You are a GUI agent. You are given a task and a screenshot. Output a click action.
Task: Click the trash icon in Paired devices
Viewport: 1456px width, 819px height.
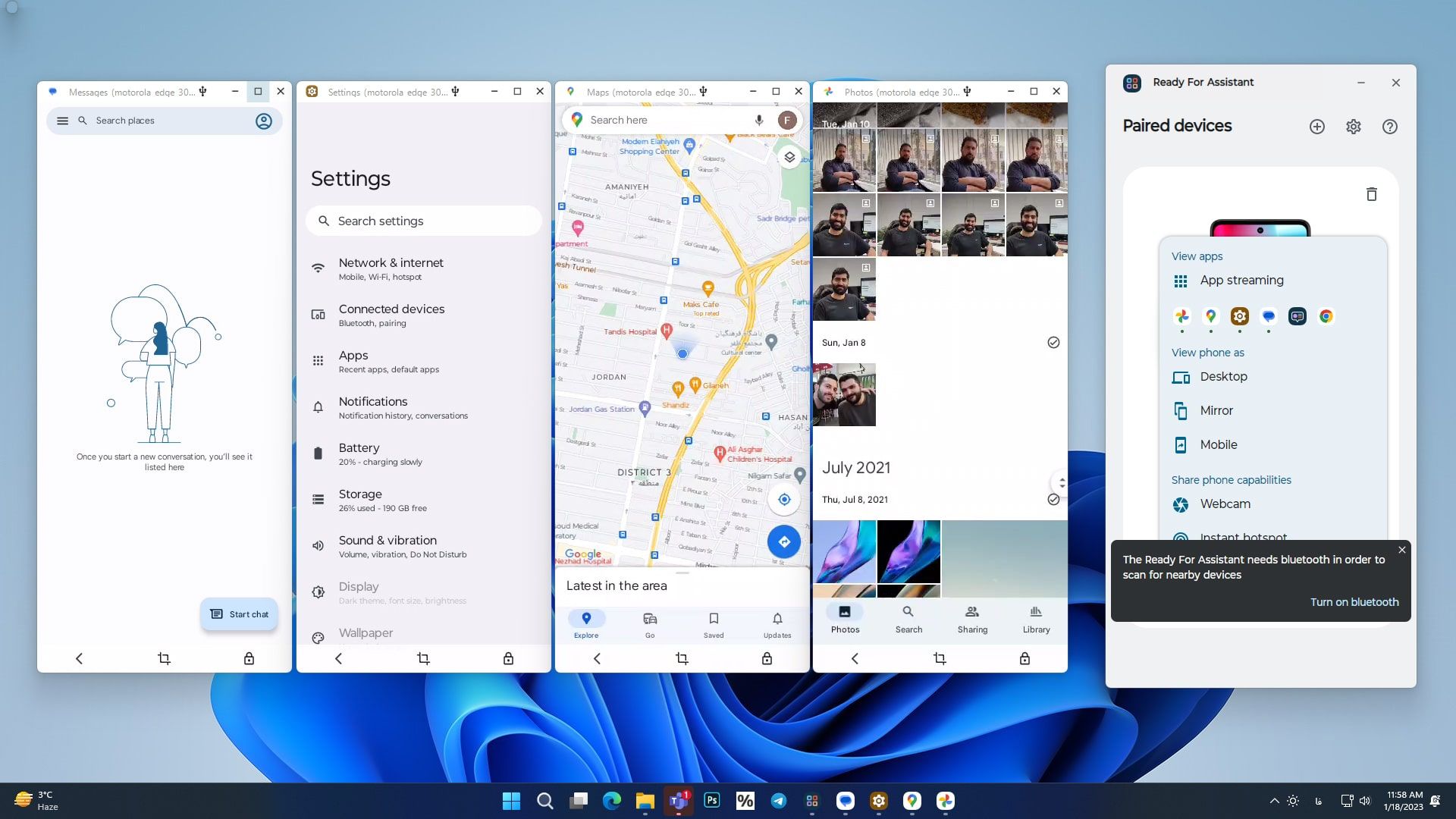(1371, 194)
